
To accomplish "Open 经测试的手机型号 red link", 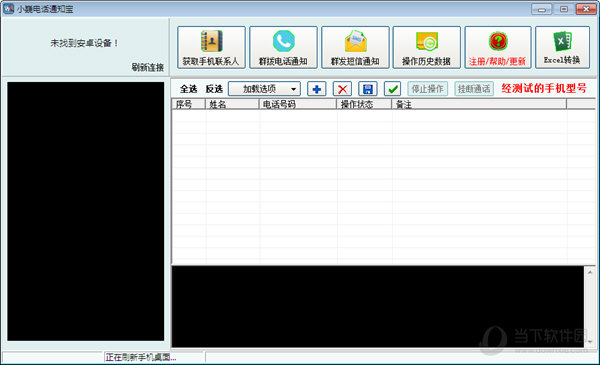I will tap(544, 88).
